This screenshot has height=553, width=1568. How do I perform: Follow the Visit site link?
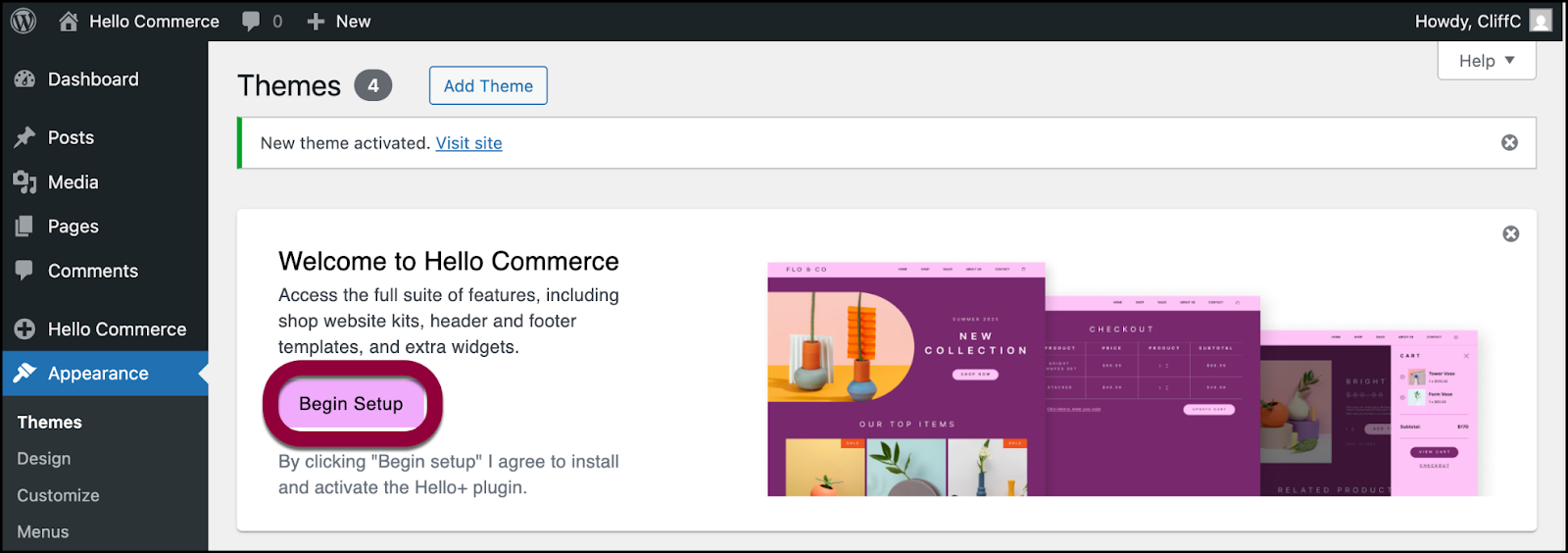tap(468, 143)
